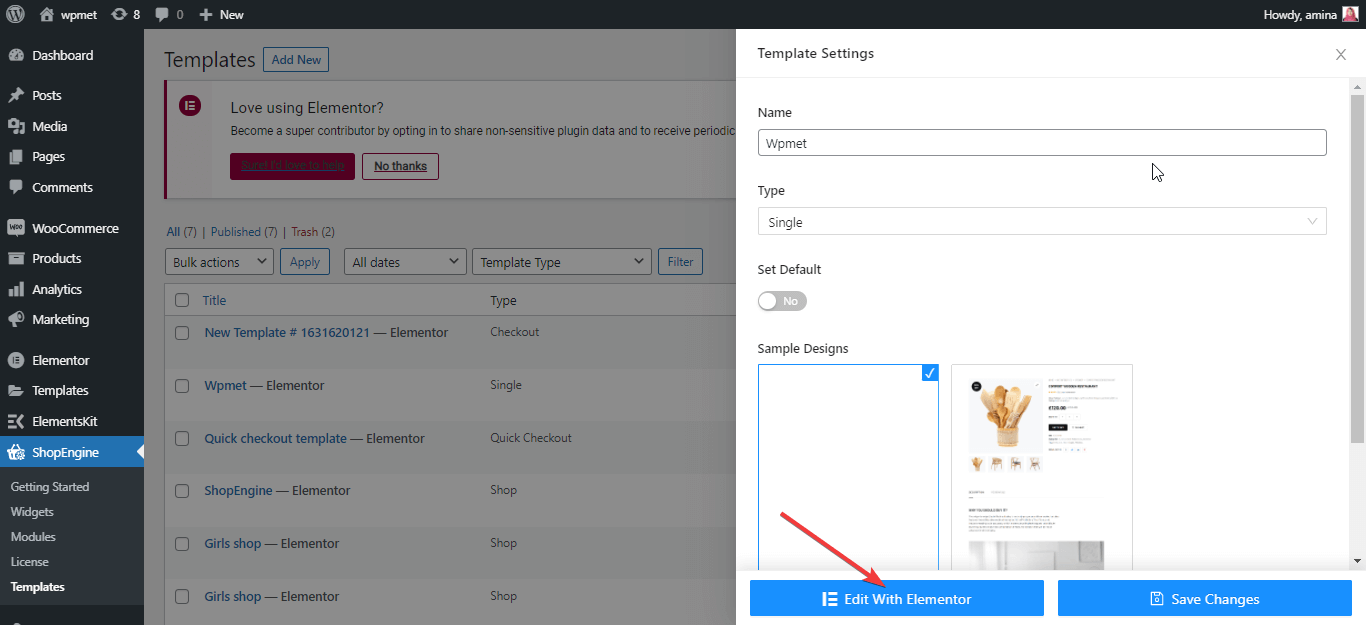This screenshot has width=1366, height=625.
Task: Click the Templates folder sidebar icon
Action: click(16, 391)
